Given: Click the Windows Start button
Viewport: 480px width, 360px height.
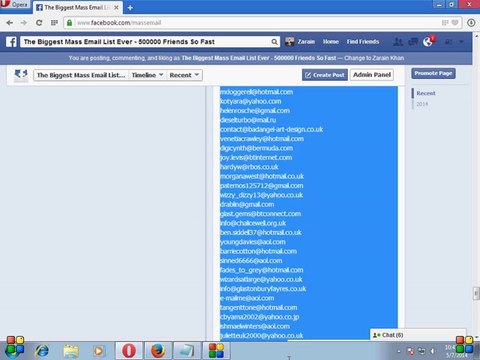Looking at the screenshot, I should [x=15, y=347].
